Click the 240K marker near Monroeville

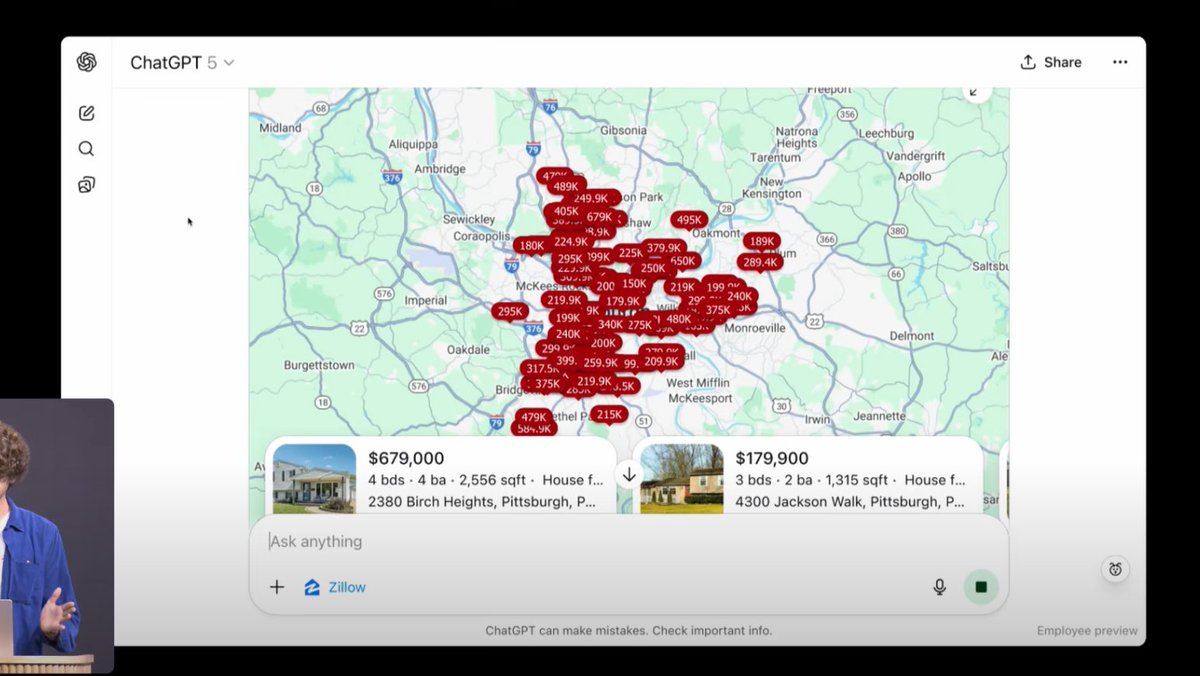pyautogui.click(x=740, y=297)
